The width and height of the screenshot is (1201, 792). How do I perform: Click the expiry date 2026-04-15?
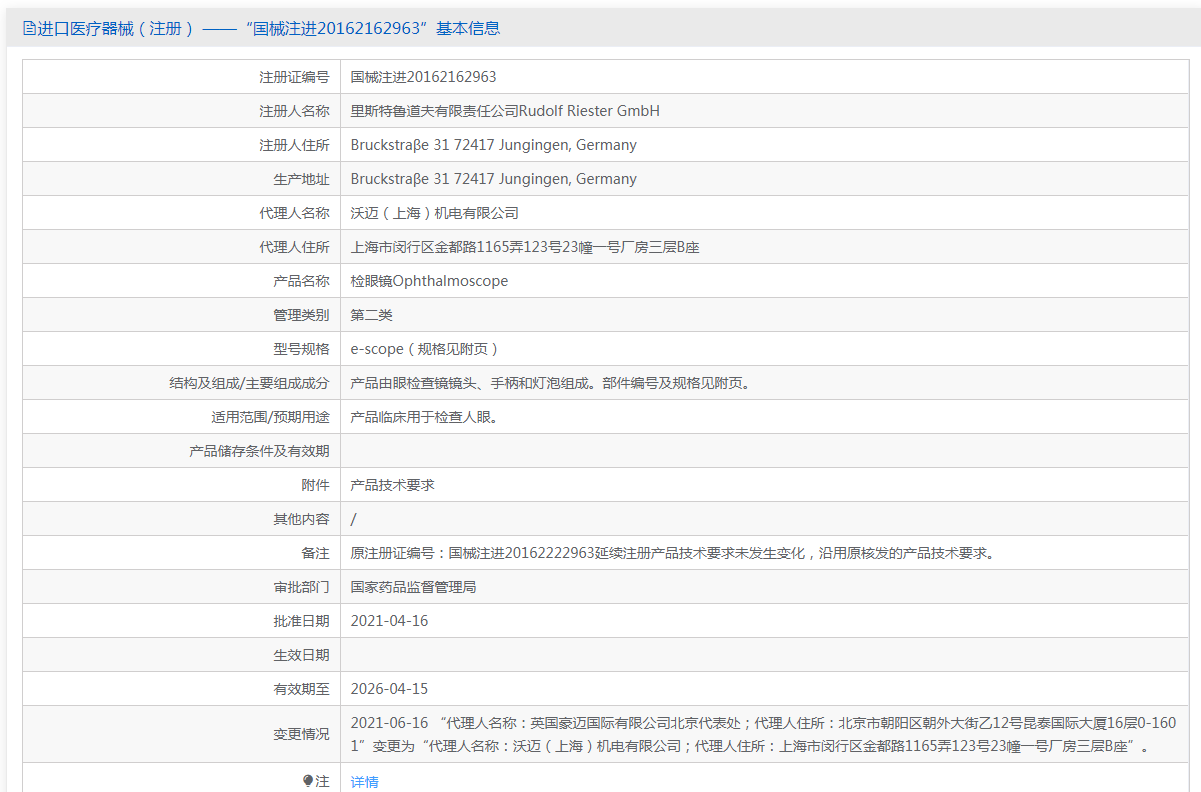tap(389, 689)
